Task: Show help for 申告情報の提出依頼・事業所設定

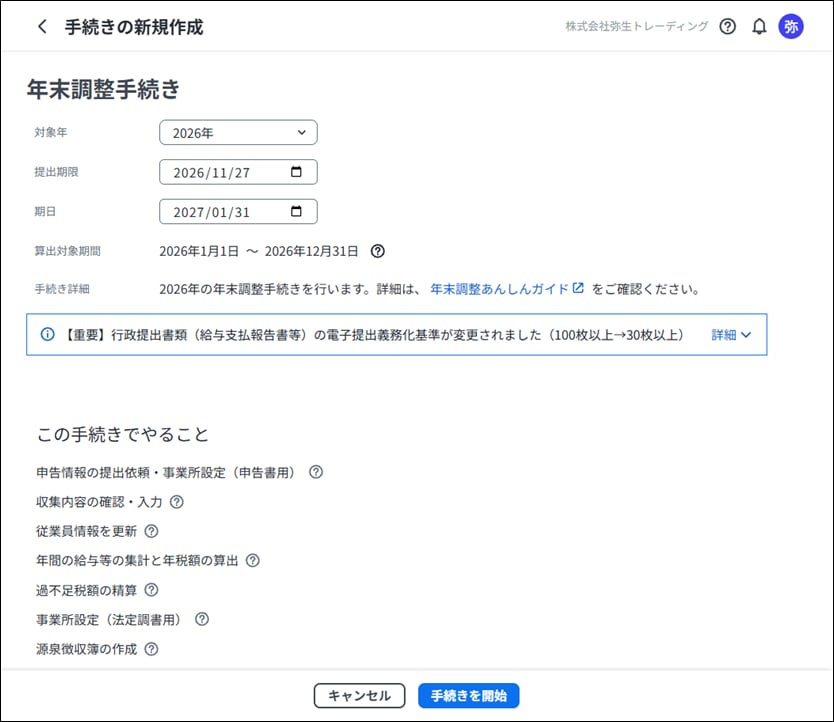Action: (316, 472)
